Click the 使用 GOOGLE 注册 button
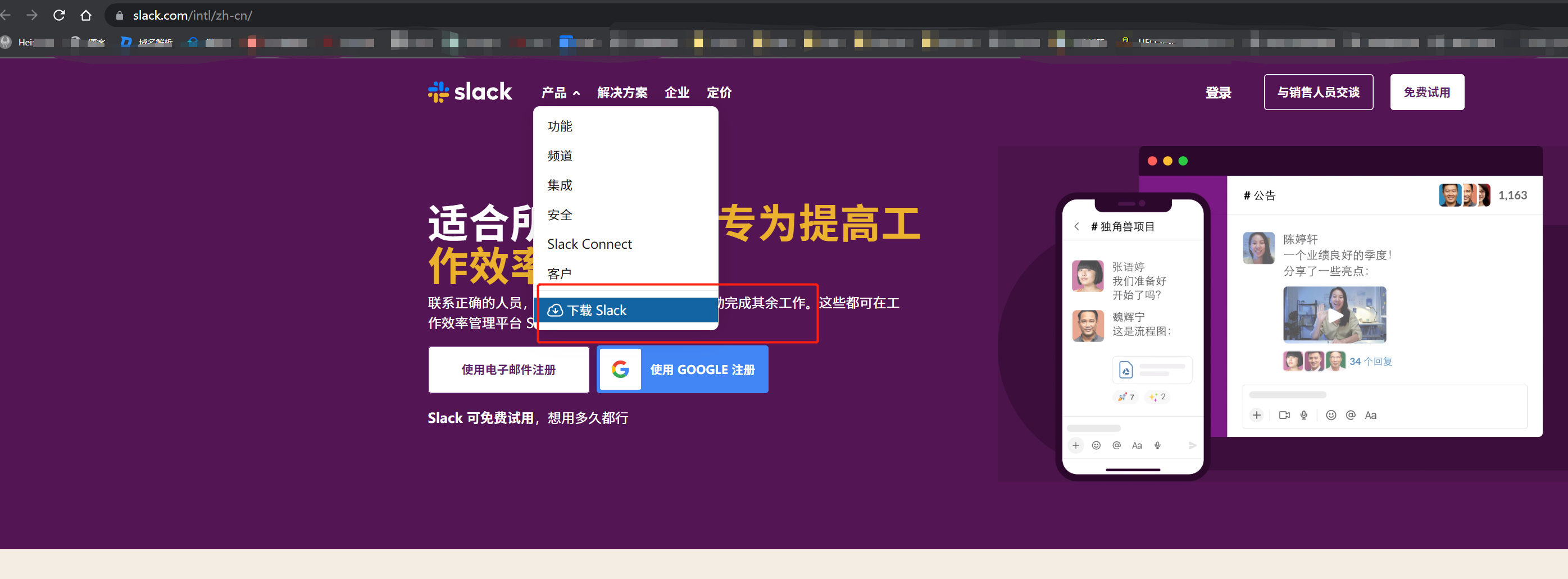Screen dimensions: 1568x579 click(x=681, y=369)
